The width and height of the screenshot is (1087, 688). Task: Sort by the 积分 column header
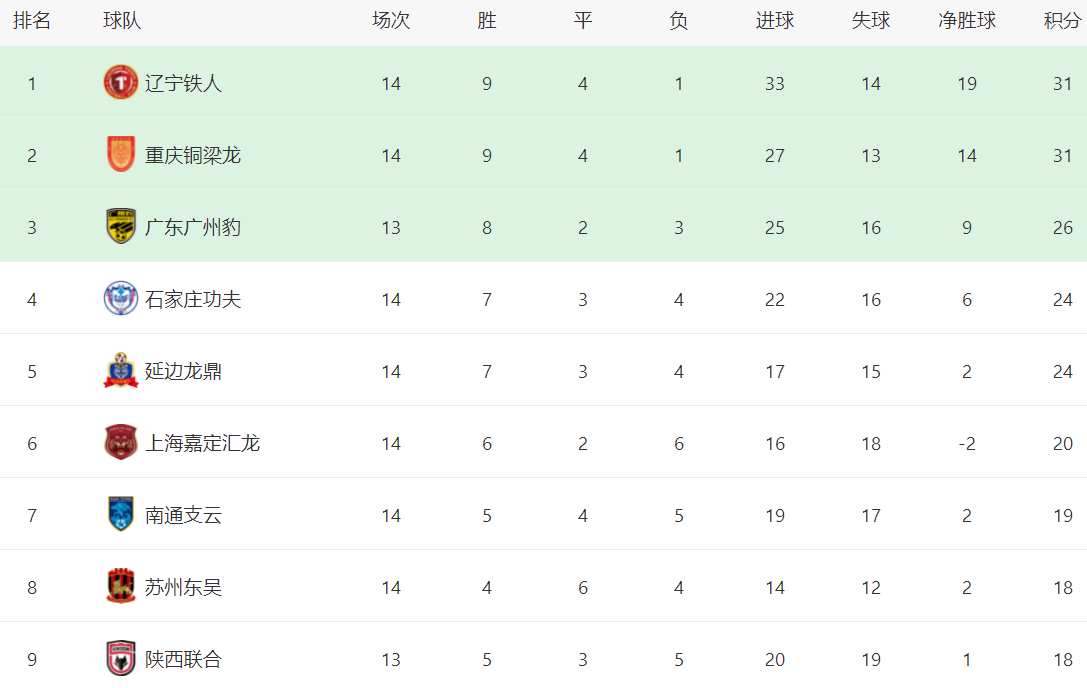coord(1062,21)
